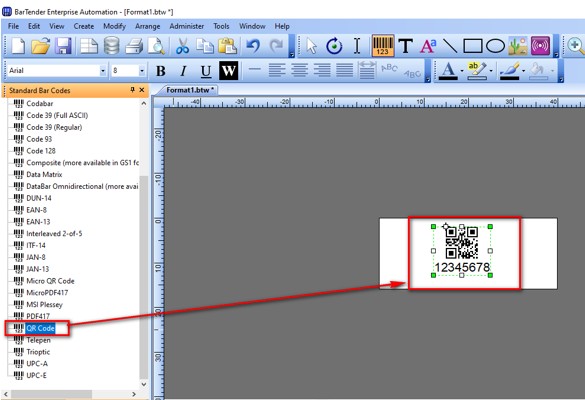The image size is (585, 400).
Task: Align text left
Action: 277,71
